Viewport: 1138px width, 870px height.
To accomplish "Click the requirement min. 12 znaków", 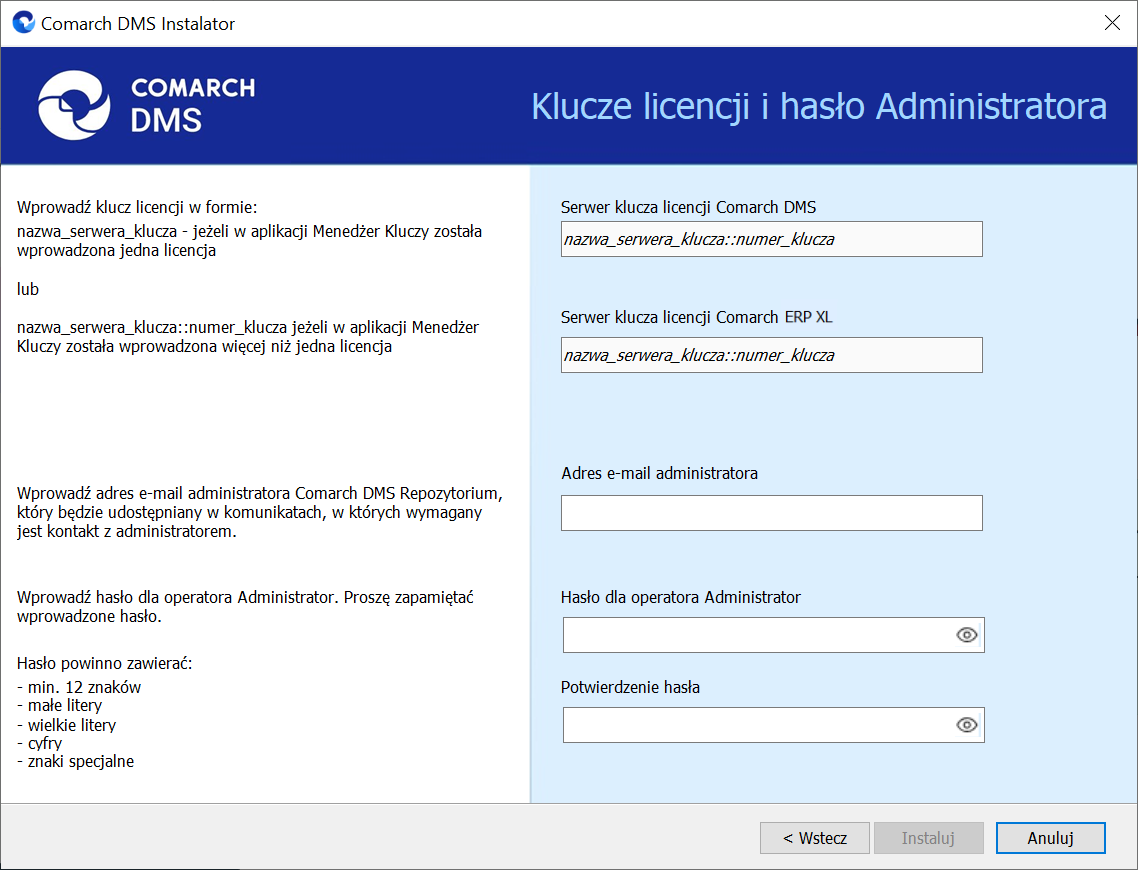I will tap(79, 687).
